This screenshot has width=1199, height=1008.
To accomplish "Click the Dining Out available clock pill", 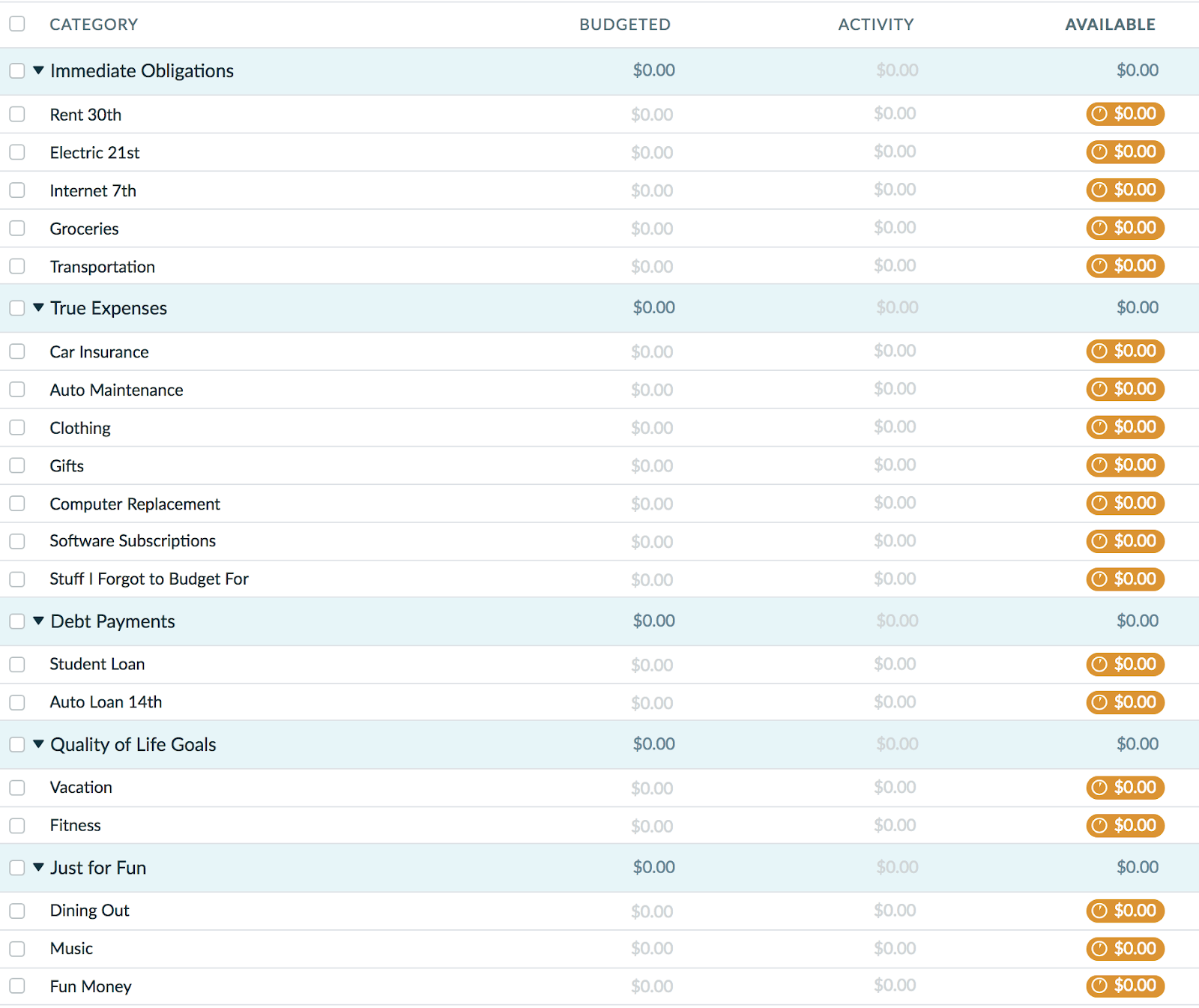I will [x=1125, y=911].
